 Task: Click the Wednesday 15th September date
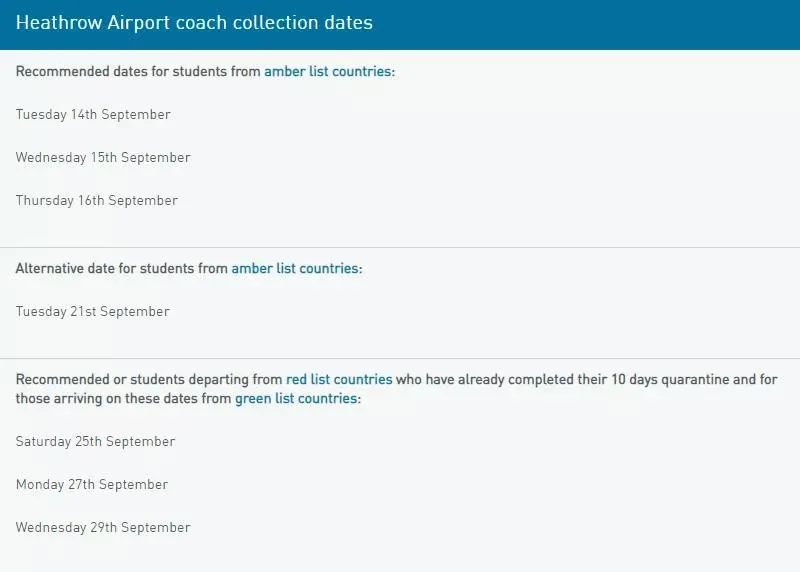[103, 158]
